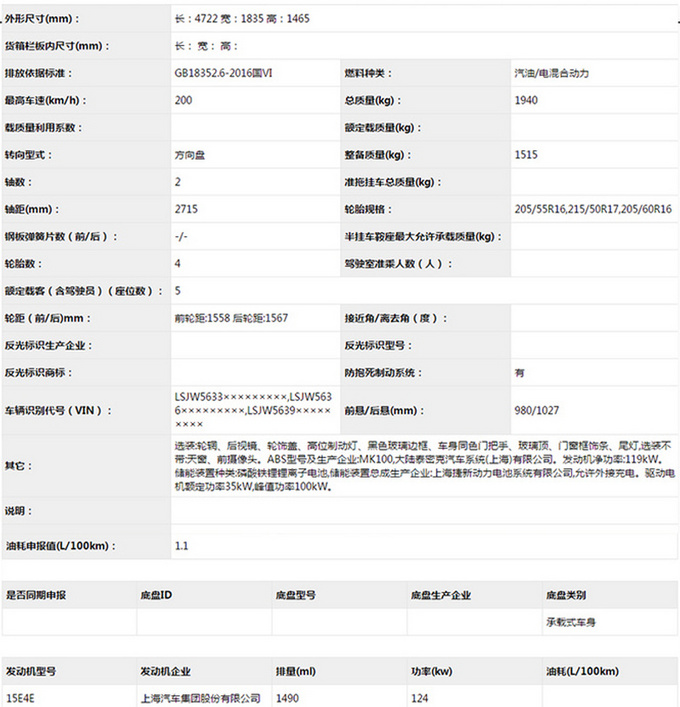
Task: Click the axle count value 2
Action: point(178,182)
